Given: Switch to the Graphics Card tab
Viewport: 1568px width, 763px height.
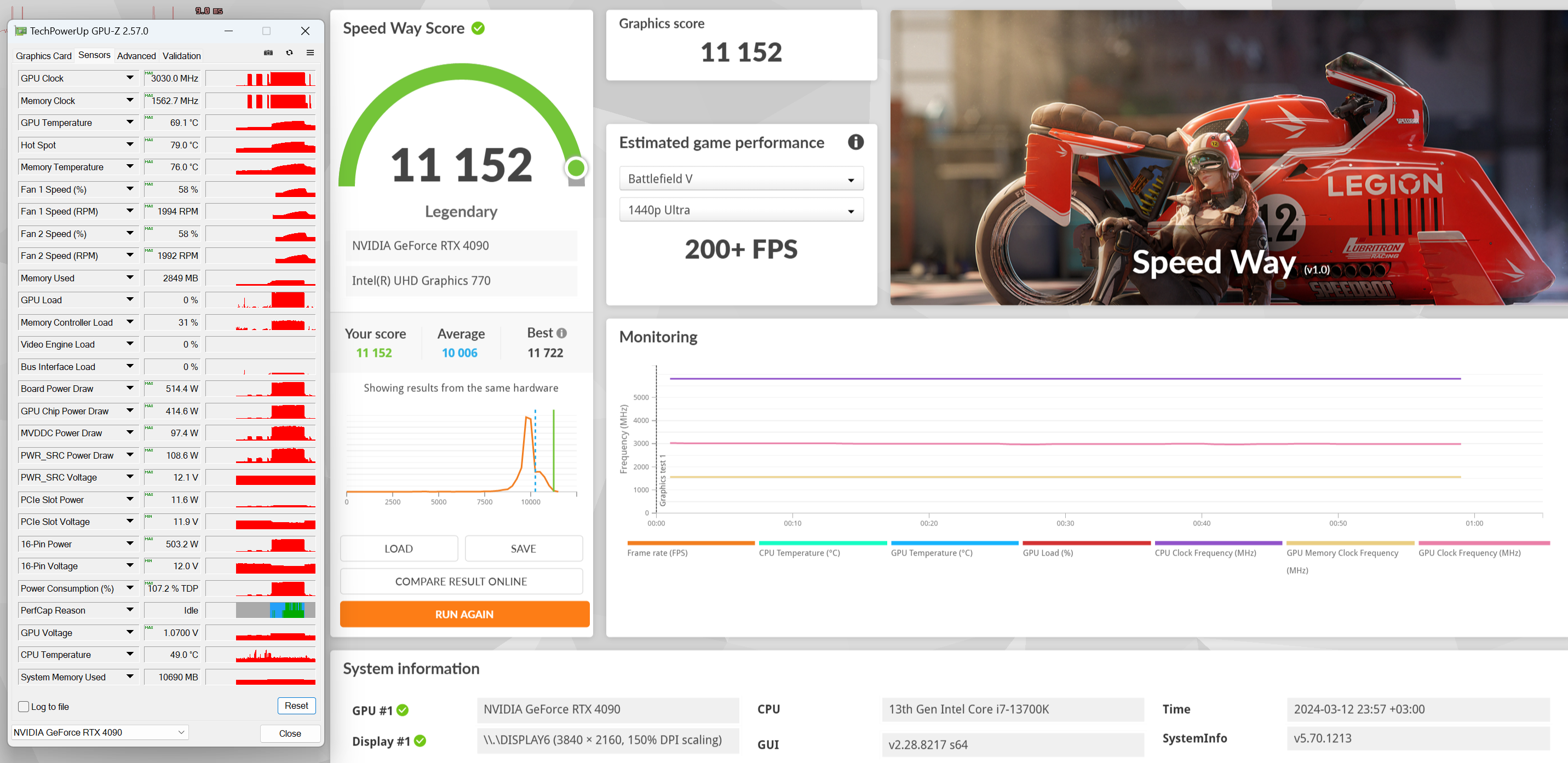Looking at the screenshot, I should 43,55.
